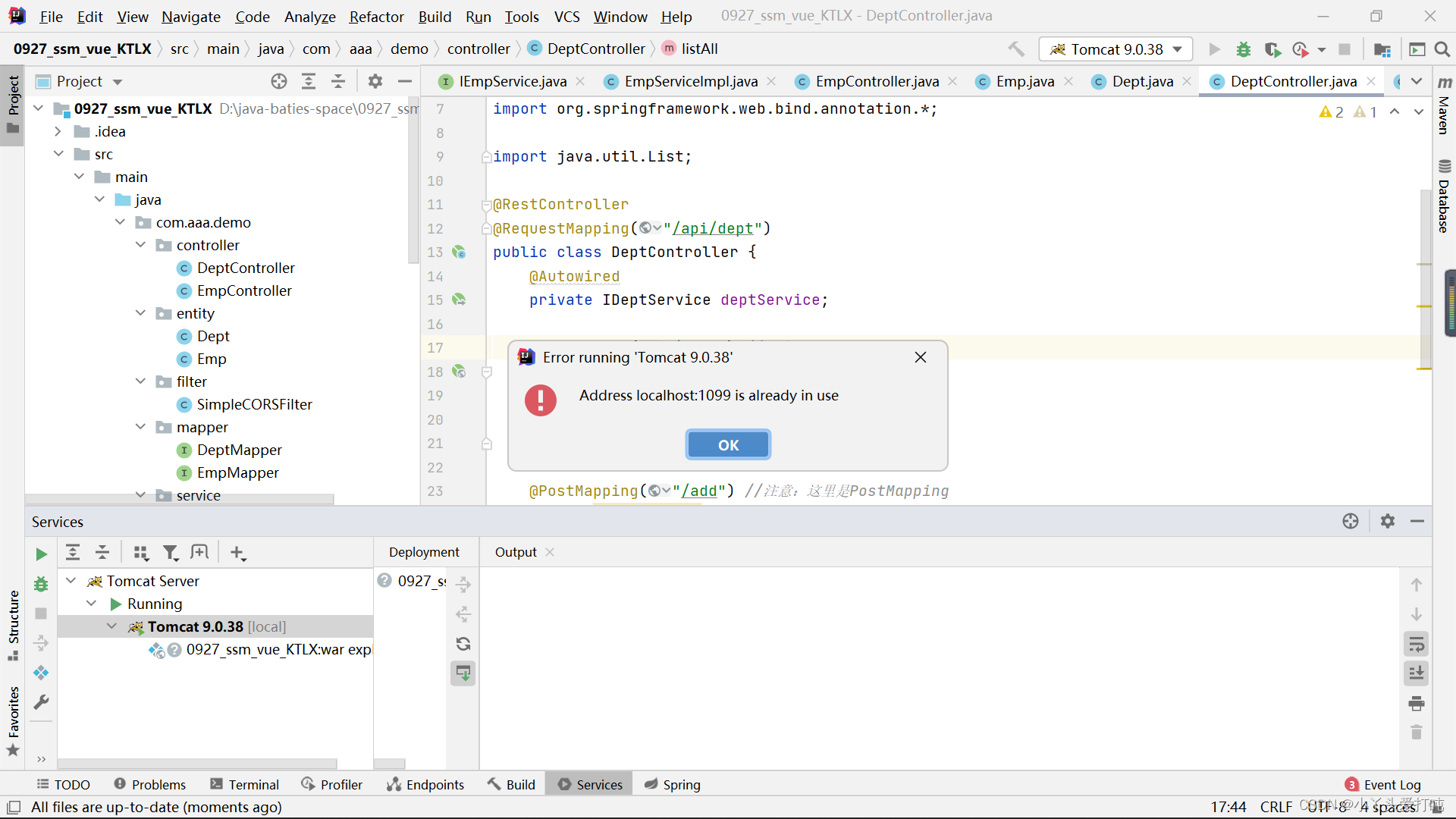The image size is (1456, 819).
Task: Open the Maven side panel
Action: tap(1444, 106)
